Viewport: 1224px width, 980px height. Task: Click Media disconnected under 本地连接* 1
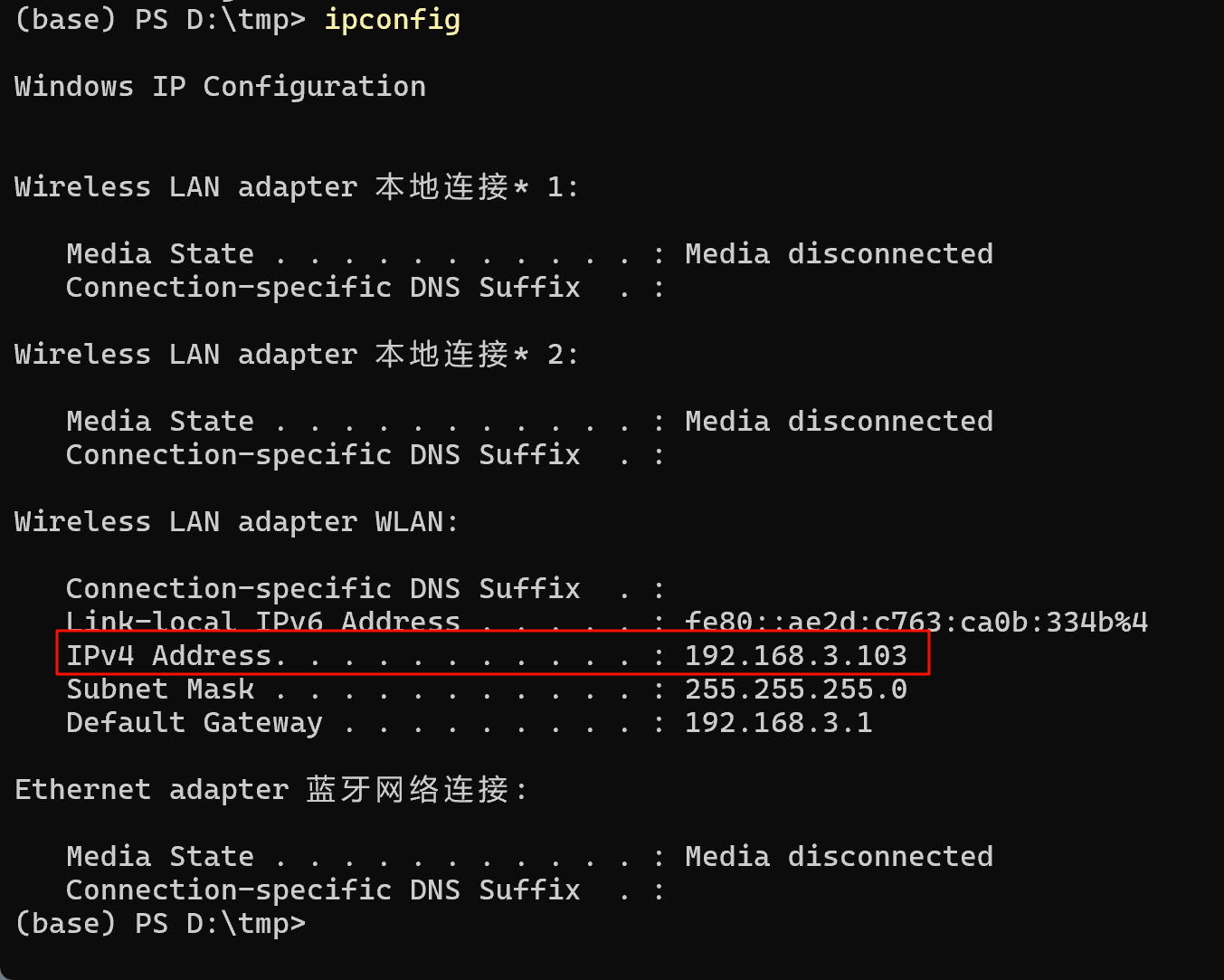(839, 254)
